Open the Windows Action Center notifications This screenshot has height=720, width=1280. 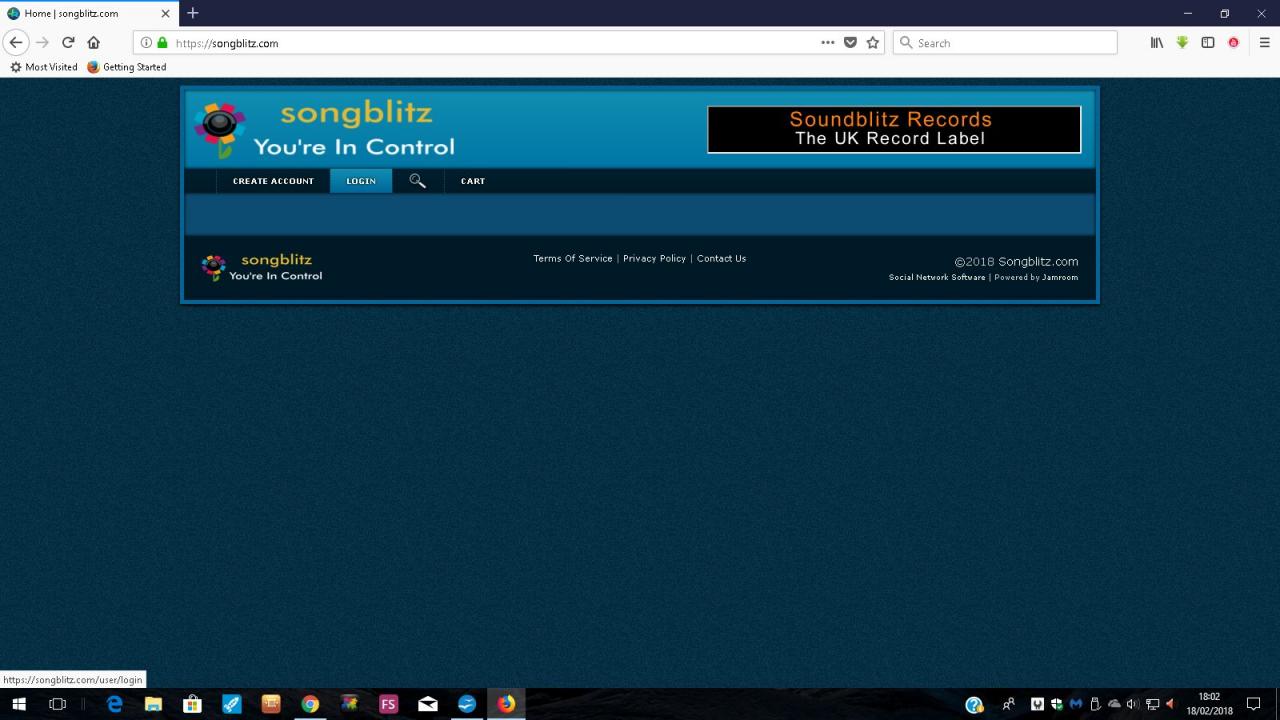click(x=1254, y=704)
